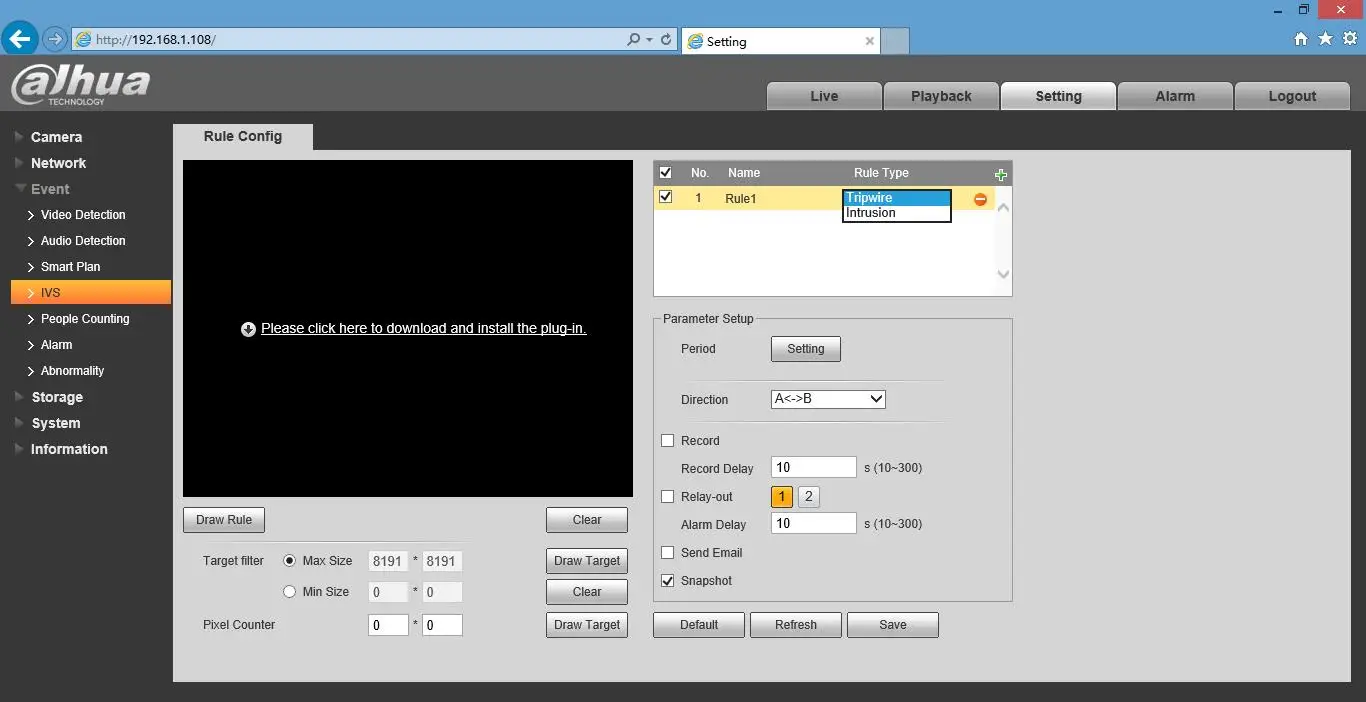The image size is (1366, 702).
Task: Enable the Relay-out checkbox
Action: point(668,497)
